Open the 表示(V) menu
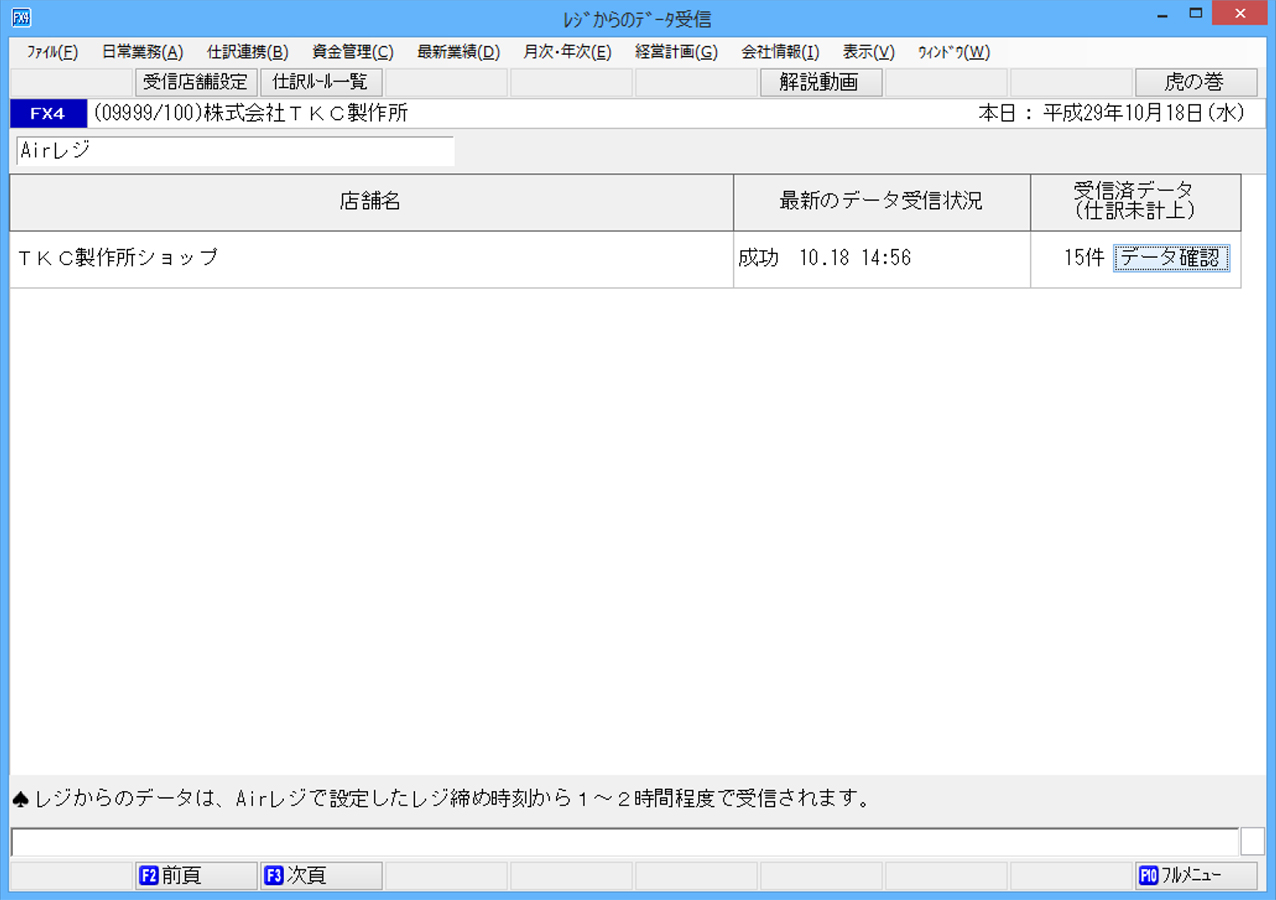This screenshot has height=900, width=1276. pos(868,53)
